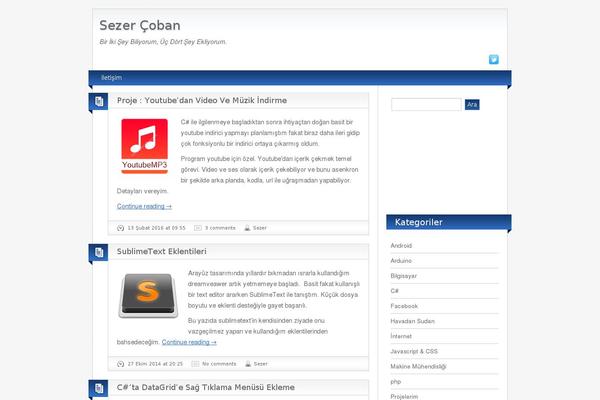Open the İnternet category
This screenshot has width=600, height=400.
coord(401,336)
